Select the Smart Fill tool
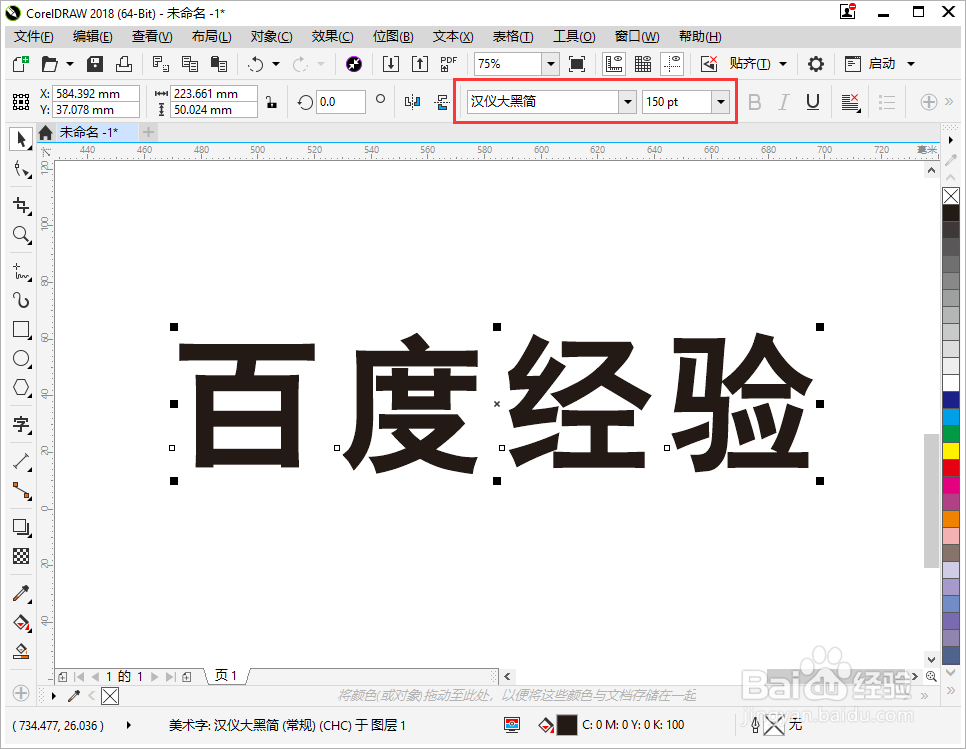966x749 pixels. [x=22, y=651]
